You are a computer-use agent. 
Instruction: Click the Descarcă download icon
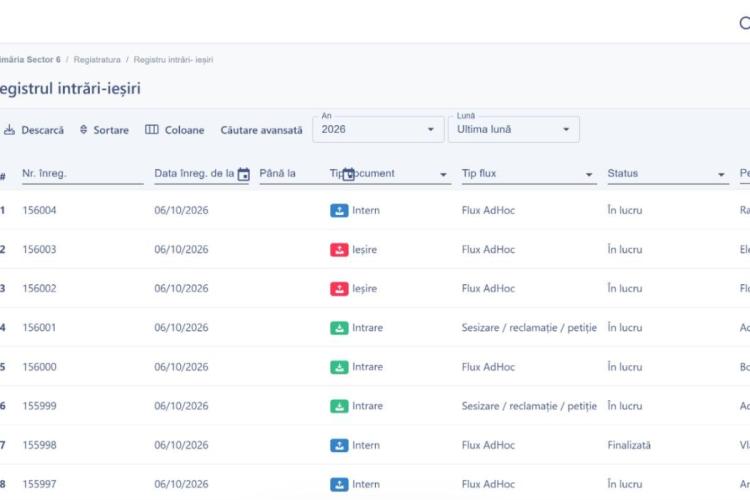[9, 130]
